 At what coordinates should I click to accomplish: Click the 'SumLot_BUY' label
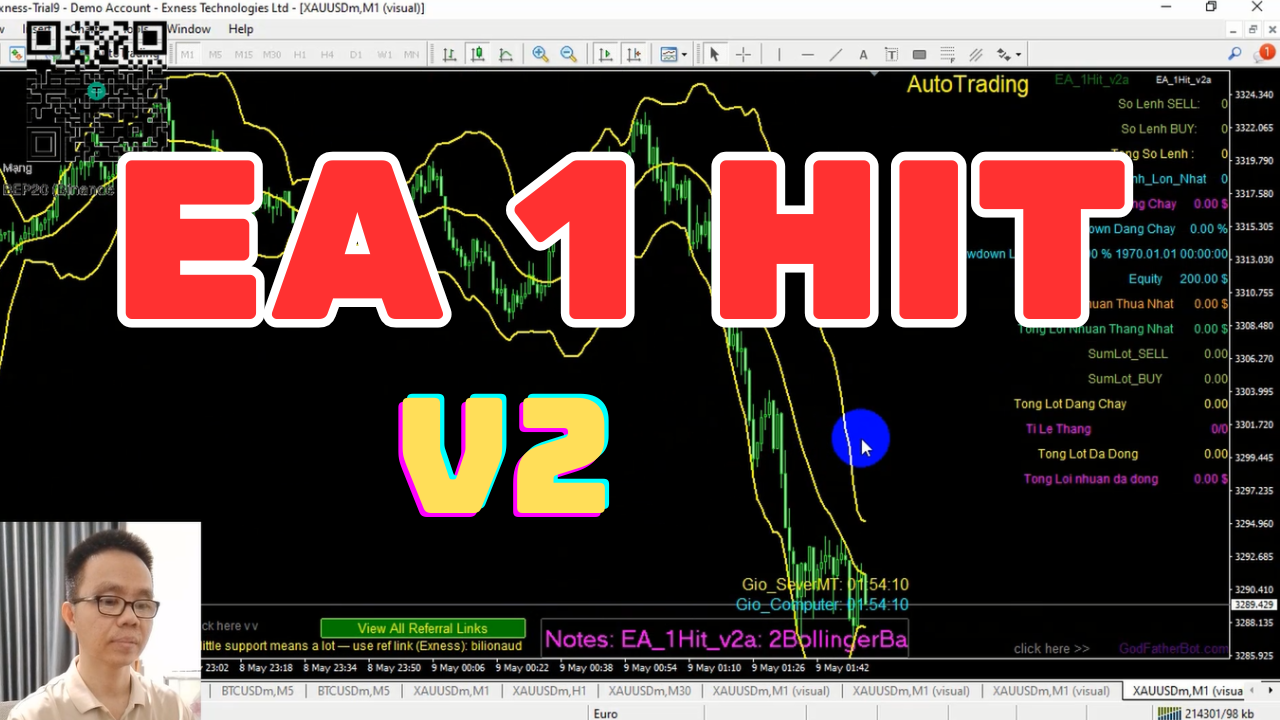tap(1125, 379)
